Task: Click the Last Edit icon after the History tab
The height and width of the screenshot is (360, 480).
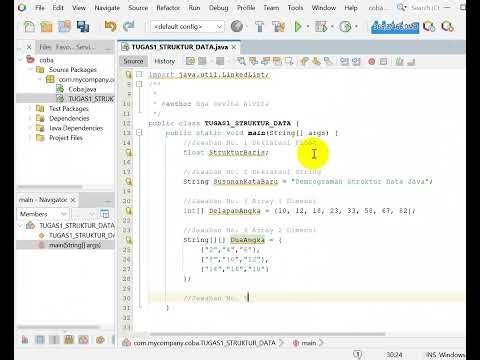Action: click(x=190, y=61)
